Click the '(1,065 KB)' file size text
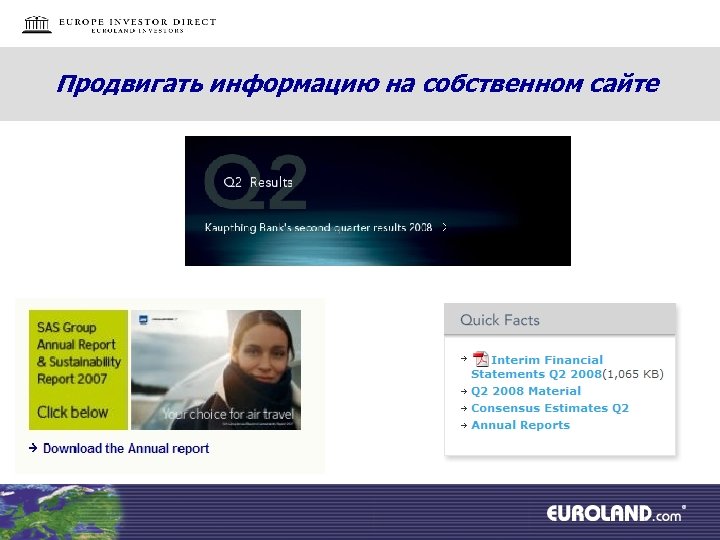Image resolution: width=720 pixels, height=540 pixels. (x=633, y=374)
